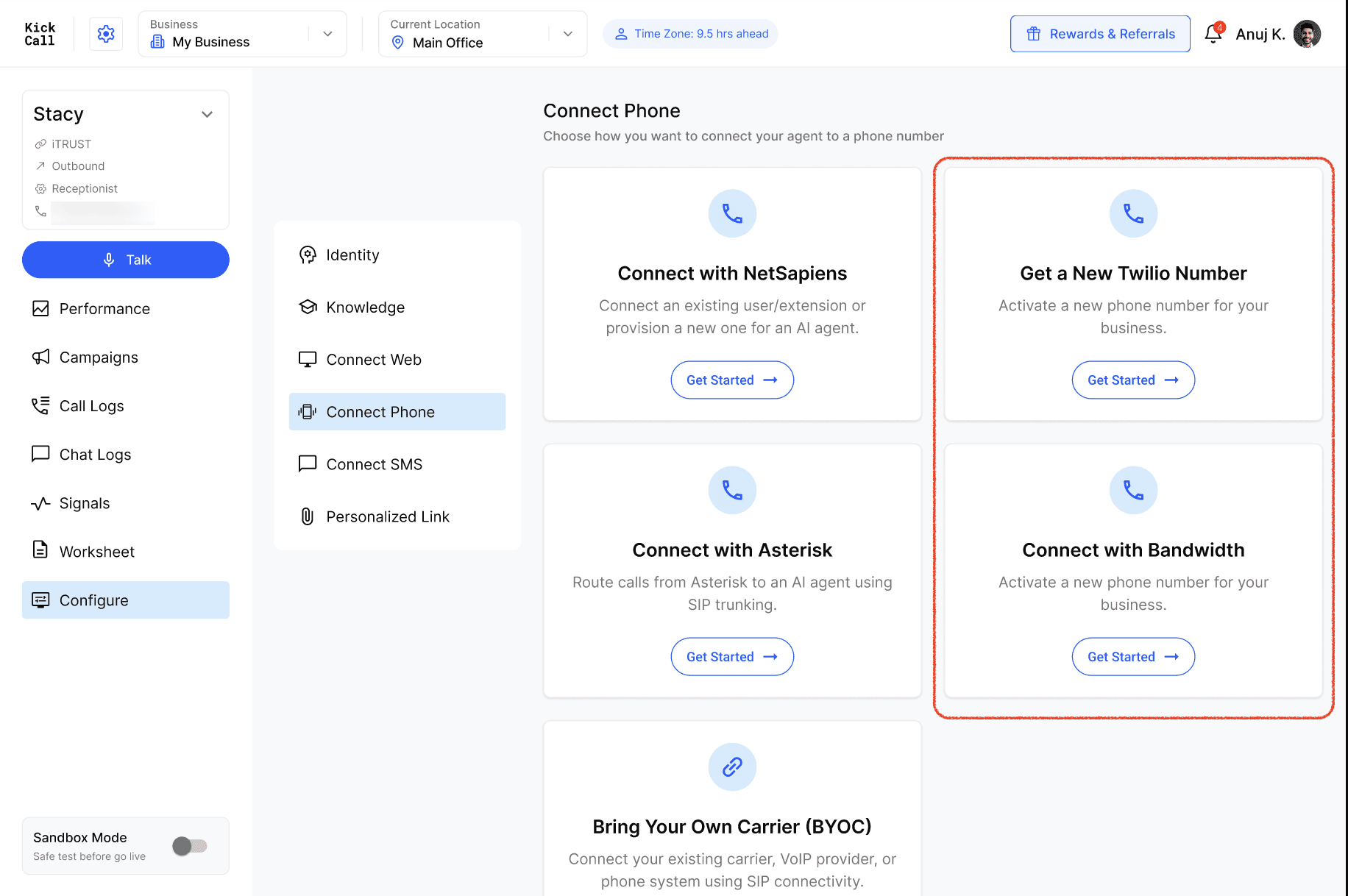
Task: Start a Talk session with Stacy
Action: pyautogui.click(x=126, y=260)
